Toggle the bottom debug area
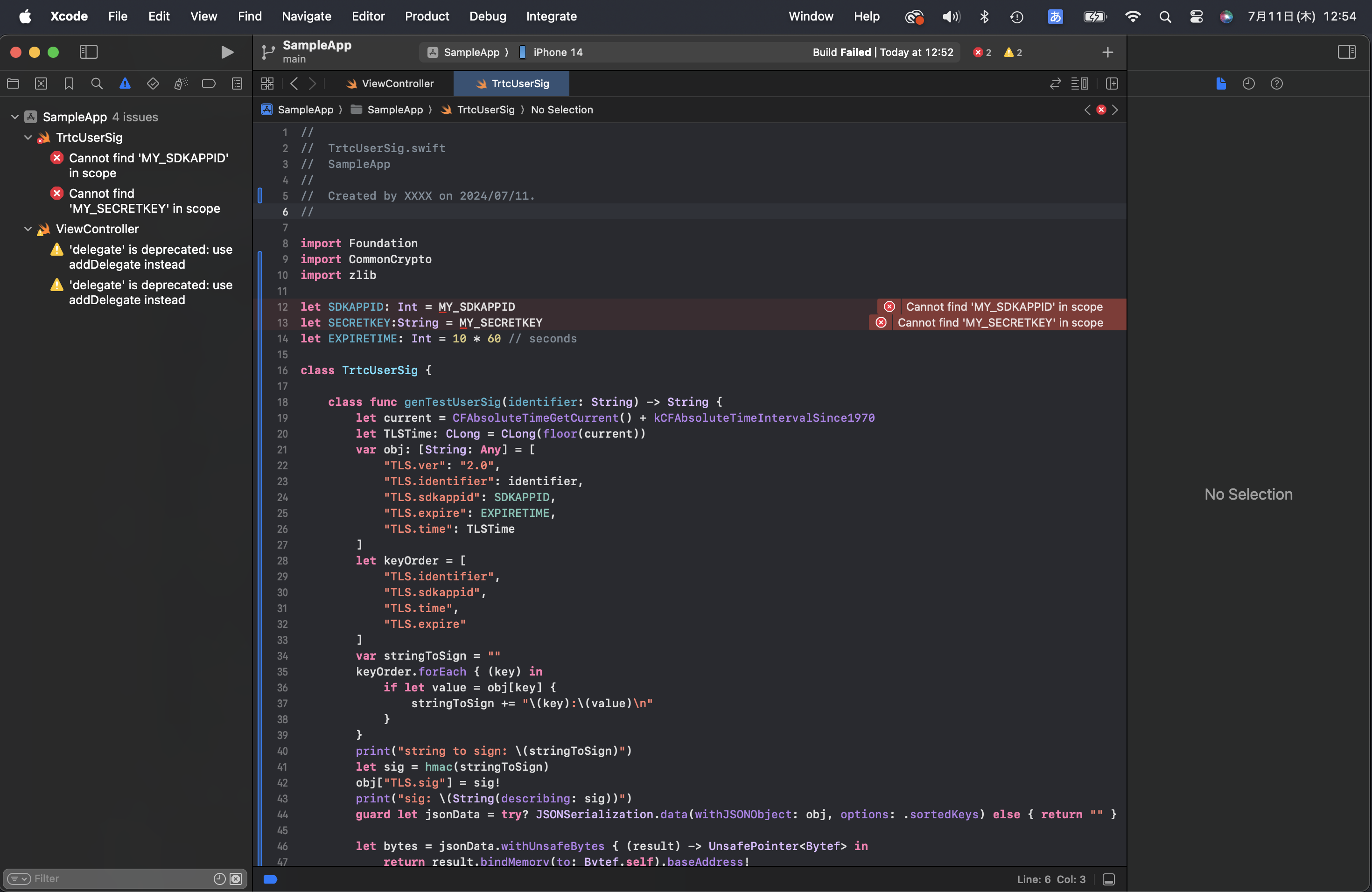 click(x=1108, y=879)
